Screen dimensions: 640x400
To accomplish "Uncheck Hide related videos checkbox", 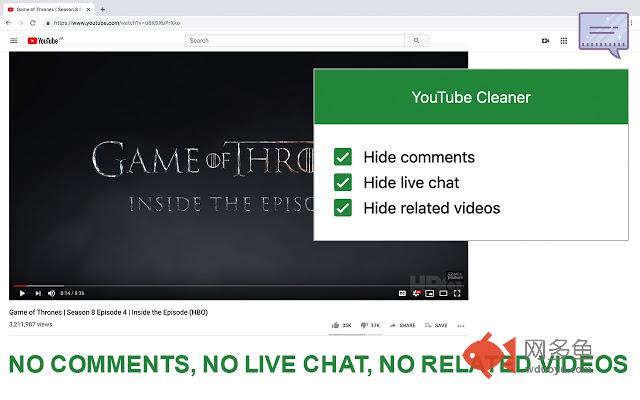I will [342, 207].
